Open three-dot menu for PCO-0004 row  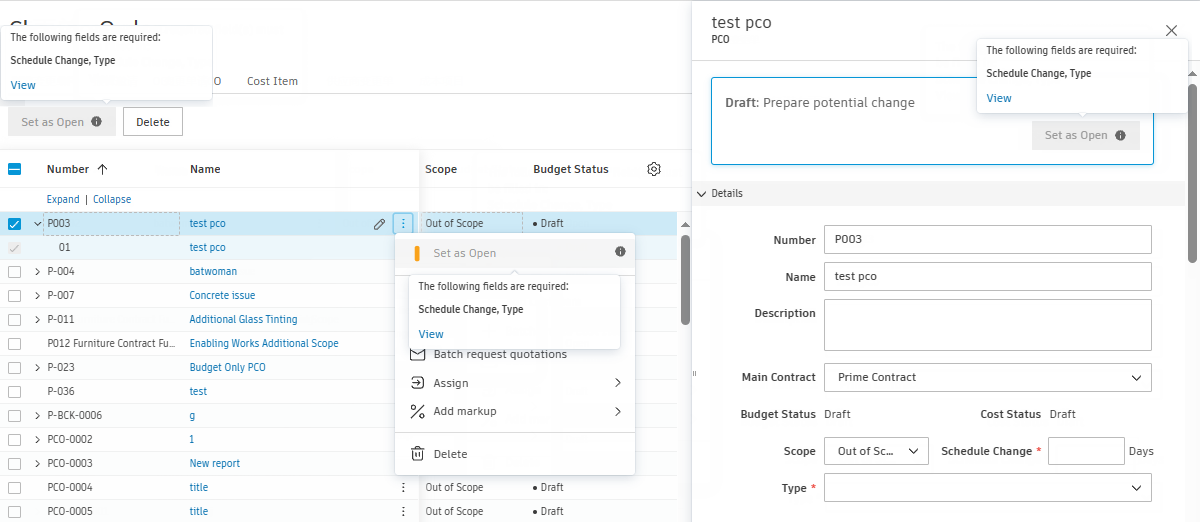(403, 487)
